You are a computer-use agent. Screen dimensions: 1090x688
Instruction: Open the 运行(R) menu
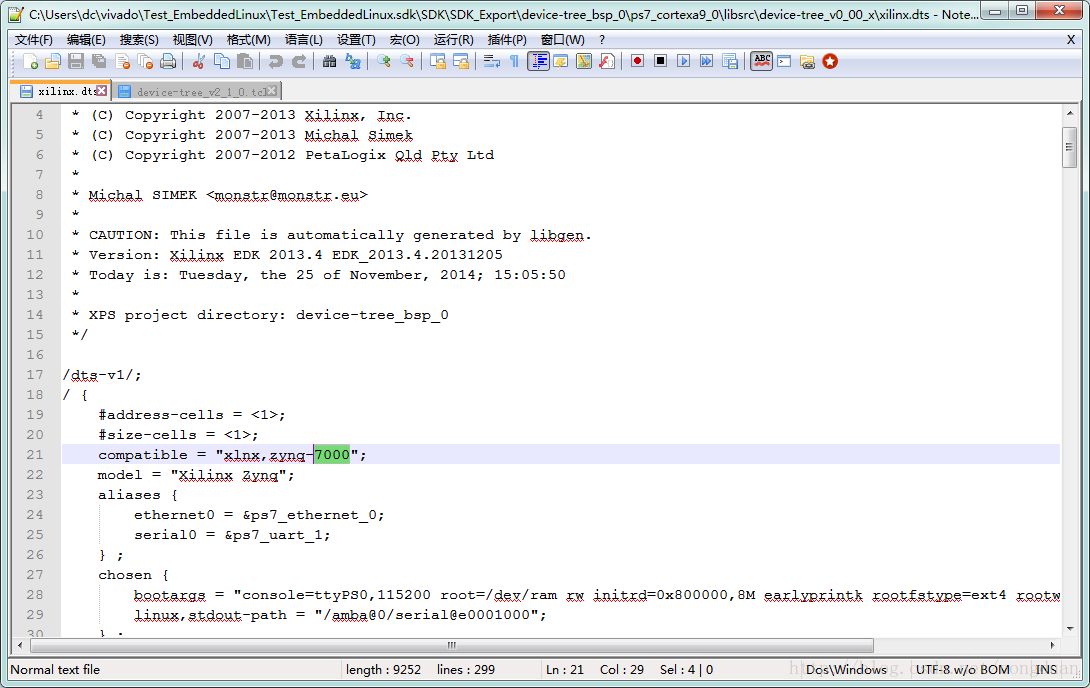[453, 40]
